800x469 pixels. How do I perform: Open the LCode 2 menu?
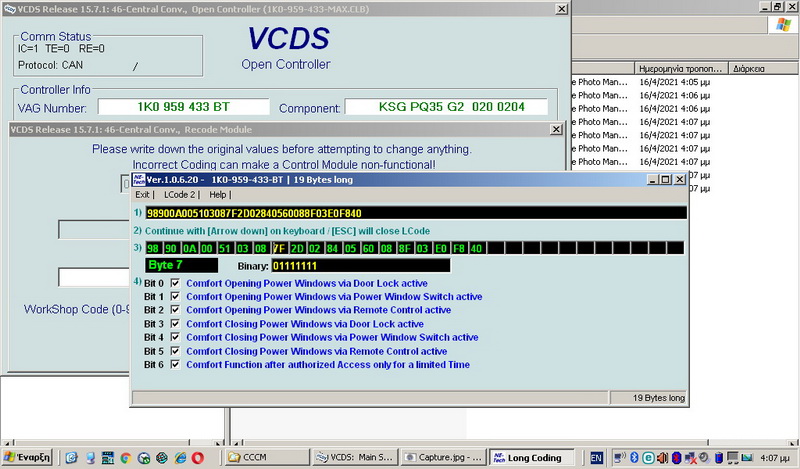pyautogui.click(x=179, y=194)
